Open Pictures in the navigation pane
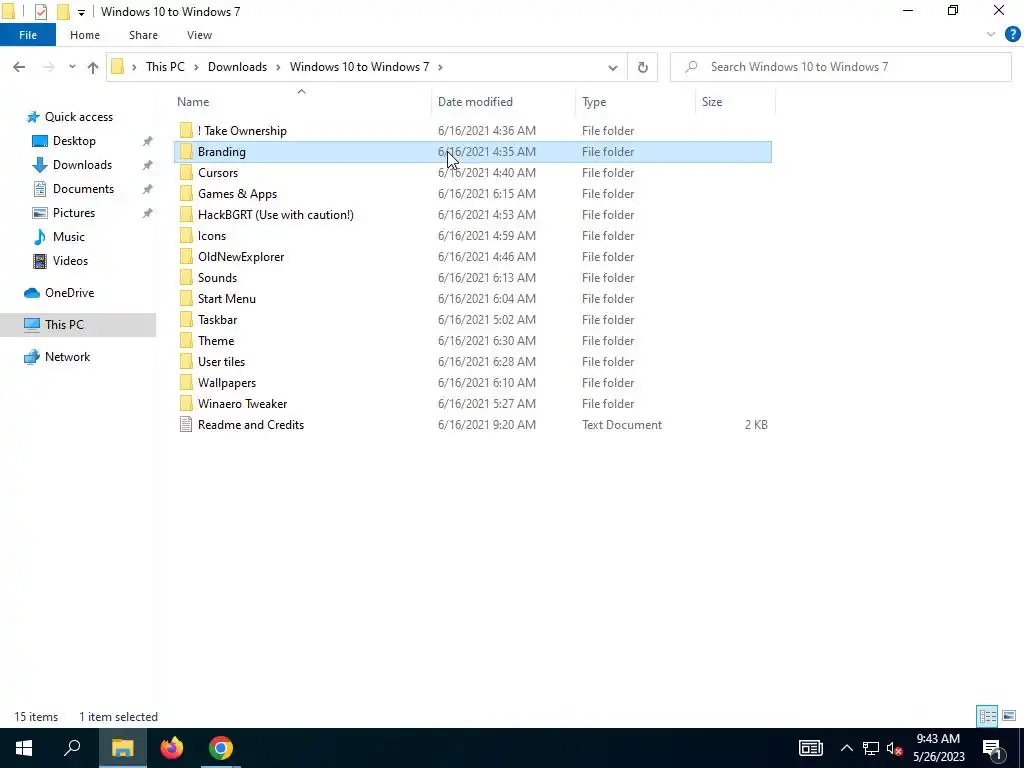Screen dimensions: 1024x768 pos(73,213)
